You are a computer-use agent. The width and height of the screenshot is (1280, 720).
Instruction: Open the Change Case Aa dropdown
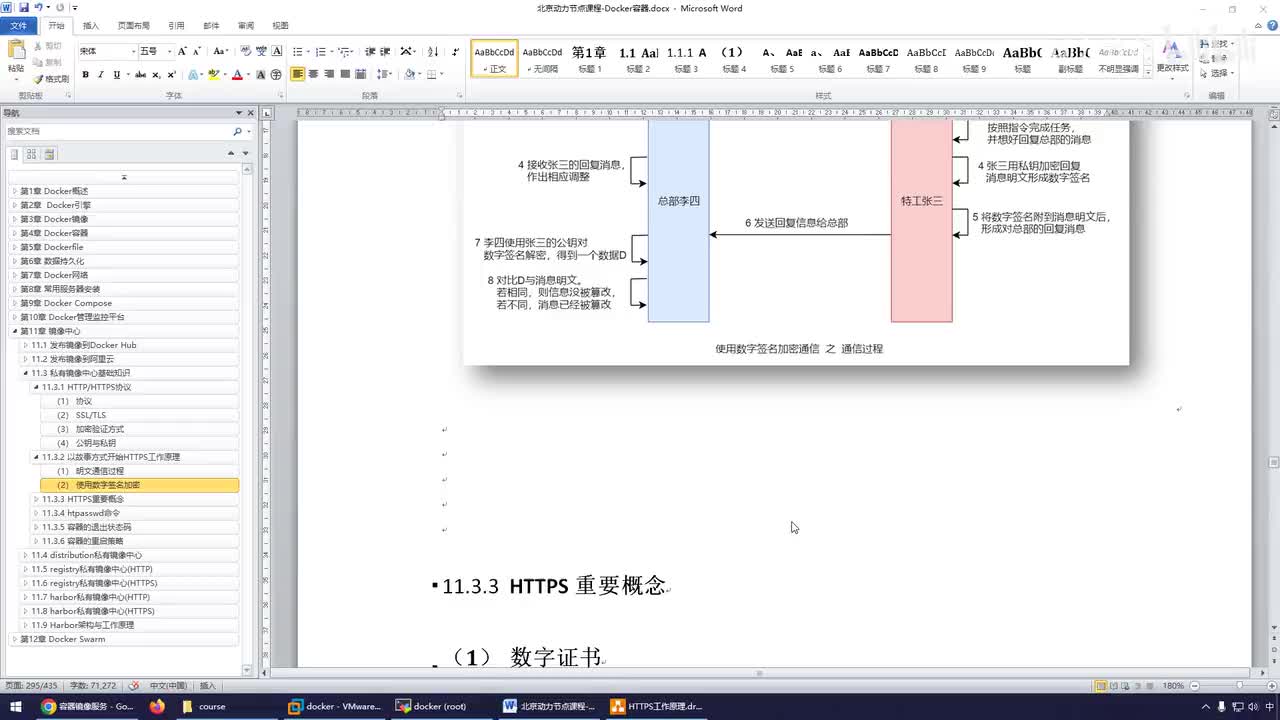[221, 51]
